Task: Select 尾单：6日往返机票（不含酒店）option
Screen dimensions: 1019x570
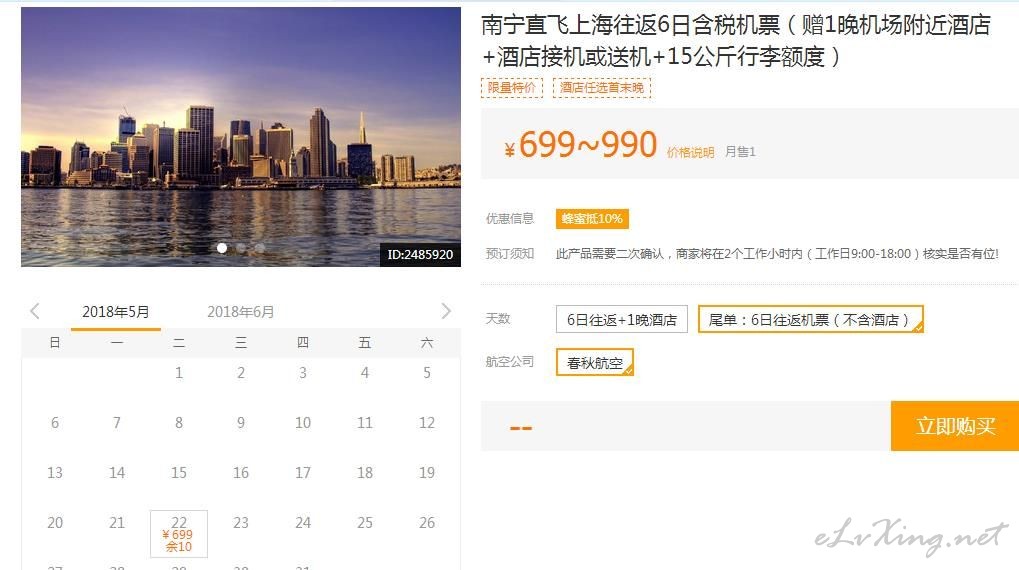Action: point(810,319)
